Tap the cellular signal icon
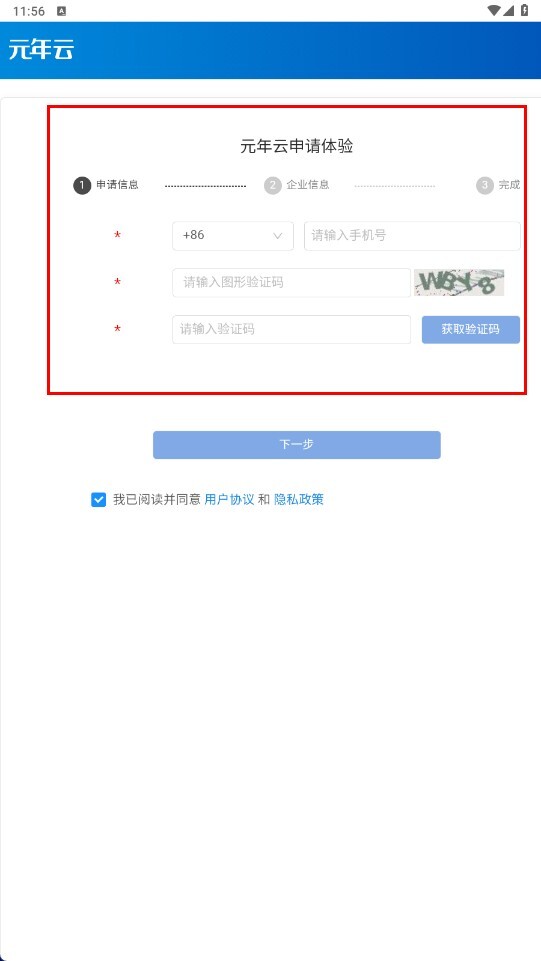This screenshot has height=961, width=541. (x=509, y=10)
